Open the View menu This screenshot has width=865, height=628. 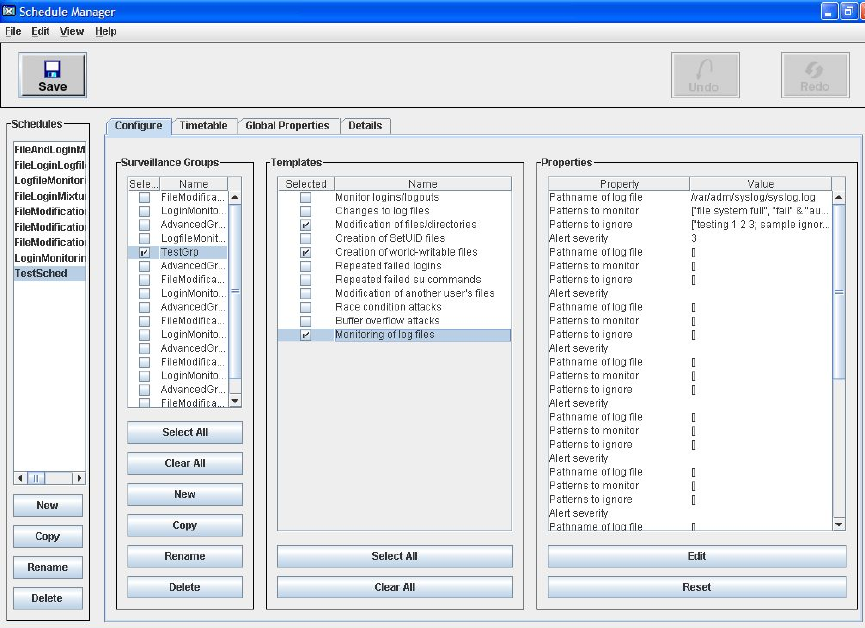click(72, 31)
